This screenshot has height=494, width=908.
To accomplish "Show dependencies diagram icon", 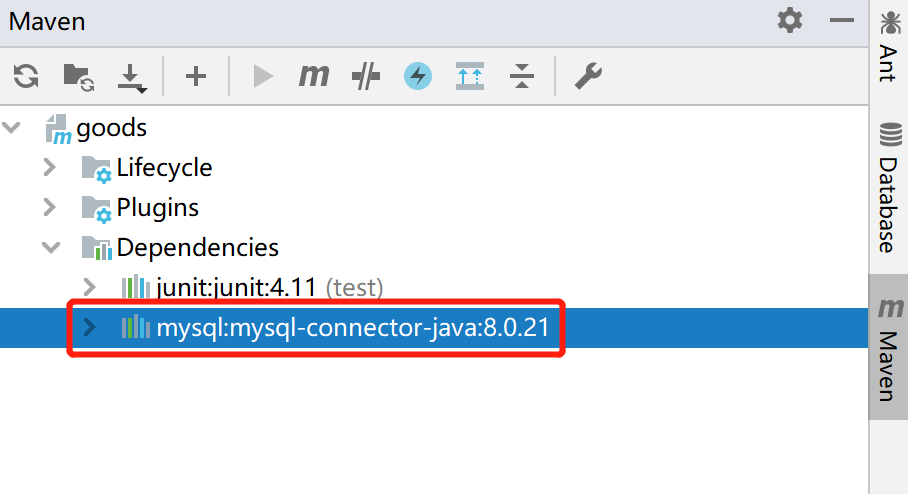I will (470, 76).
